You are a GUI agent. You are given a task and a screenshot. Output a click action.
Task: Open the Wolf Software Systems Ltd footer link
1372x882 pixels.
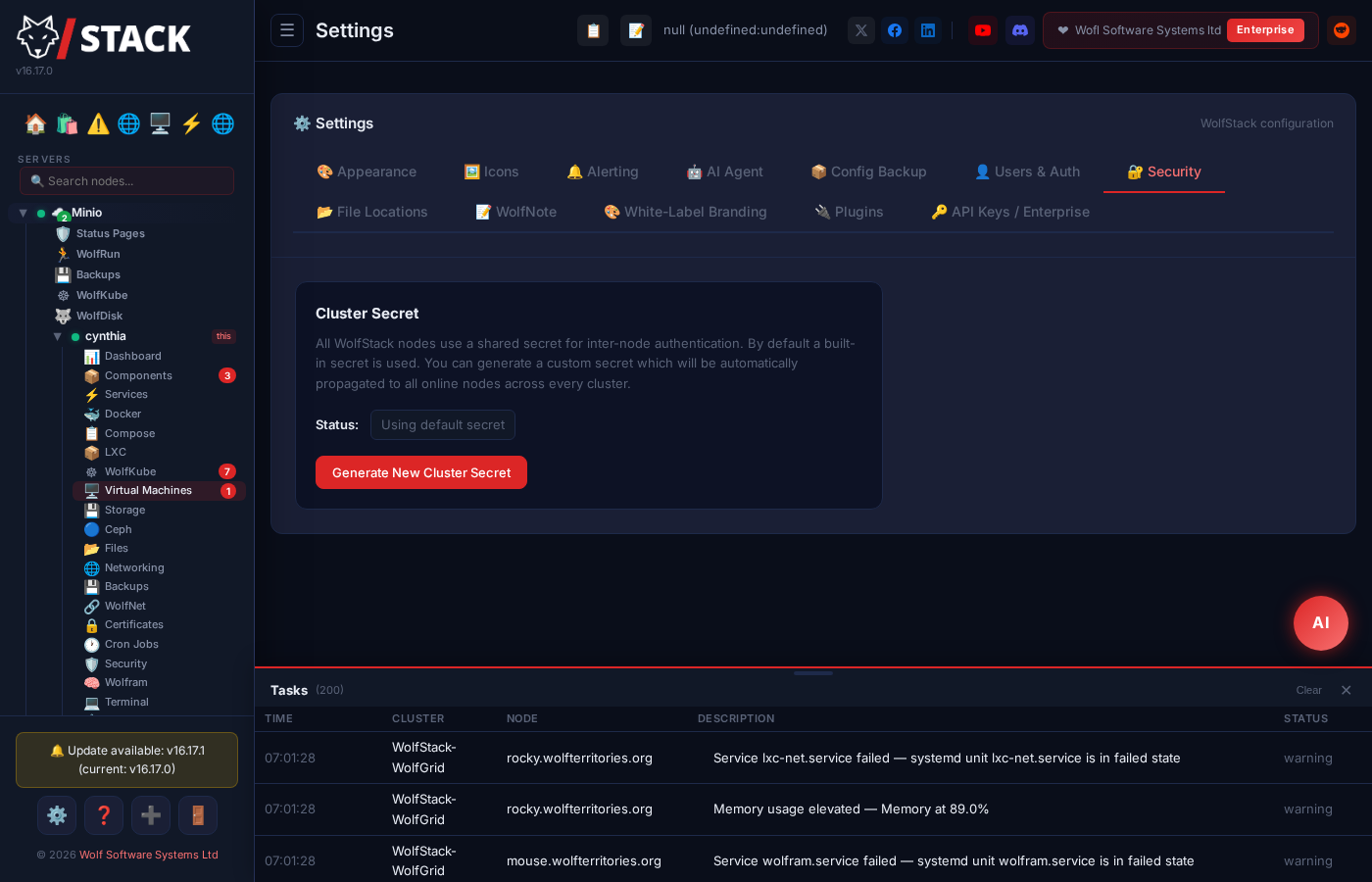coord(149,855)
